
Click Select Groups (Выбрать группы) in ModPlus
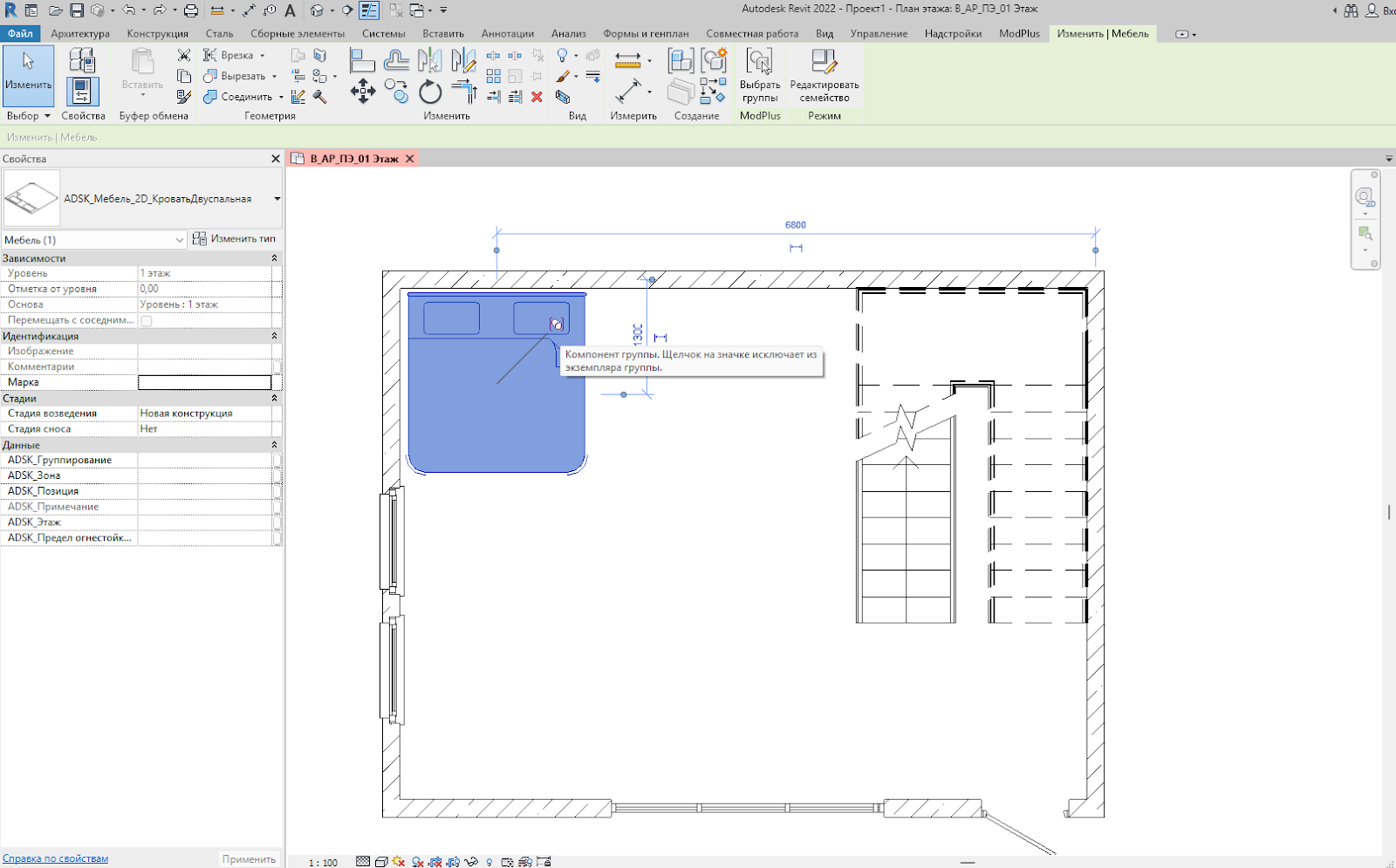click(759, 76)
